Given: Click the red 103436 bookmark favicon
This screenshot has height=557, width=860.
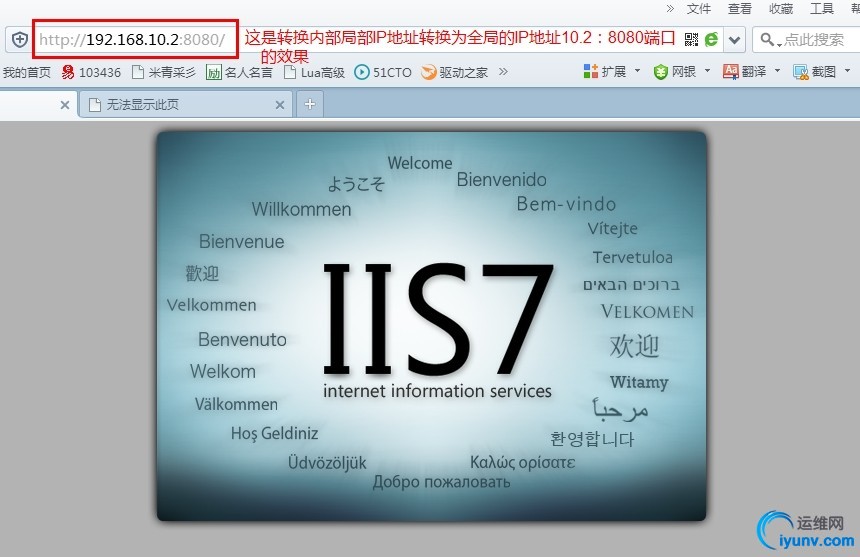Looking at the screenshot, I should (68, 72).
